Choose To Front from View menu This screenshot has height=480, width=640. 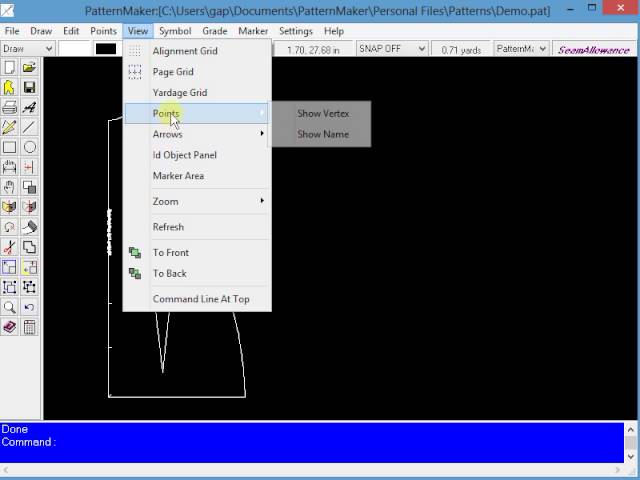(197, 253)
